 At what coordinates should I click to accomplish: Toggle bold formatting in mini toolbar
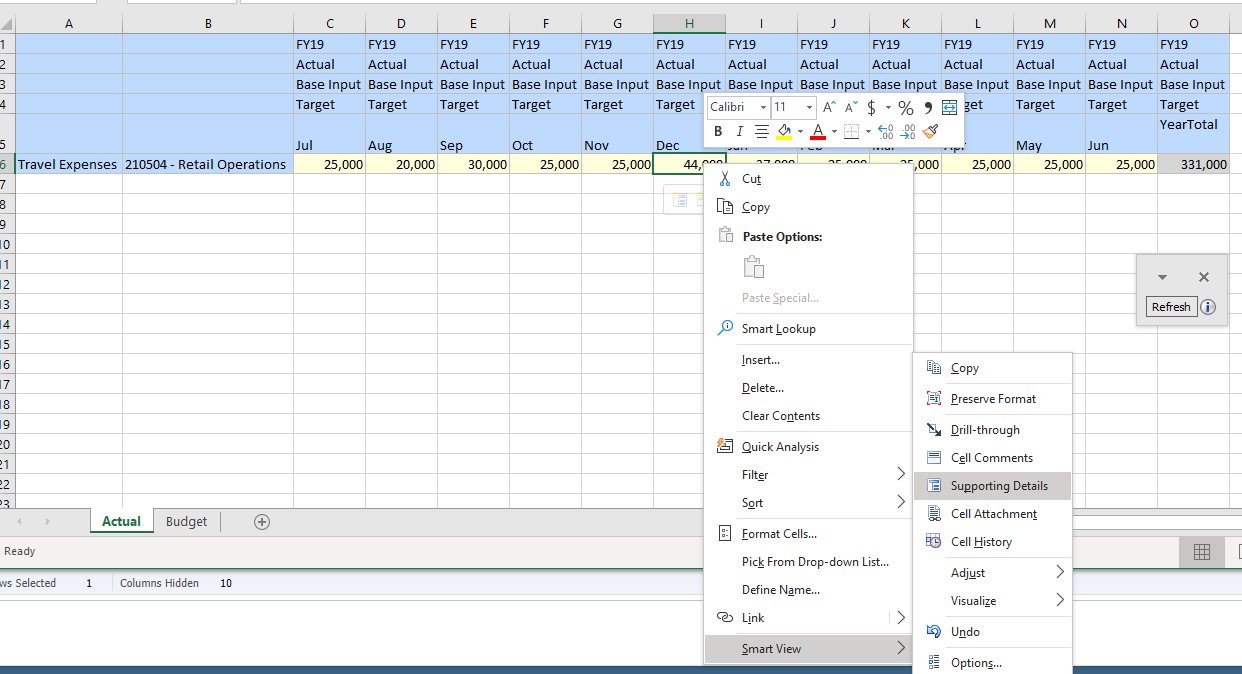(718, 131)
